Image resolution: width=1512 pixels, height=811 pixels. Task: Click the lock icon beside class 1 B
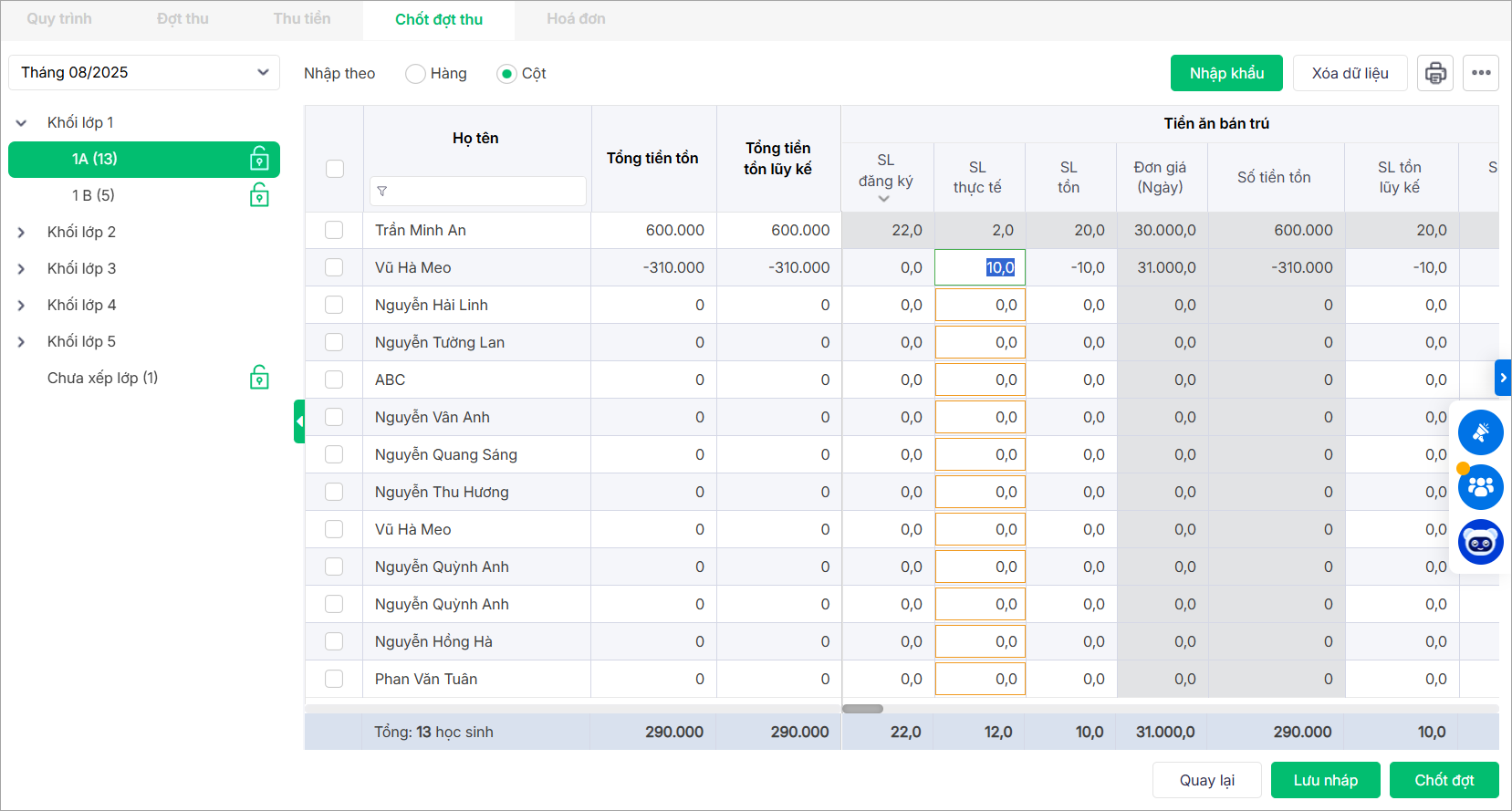[x=259, y=195]
